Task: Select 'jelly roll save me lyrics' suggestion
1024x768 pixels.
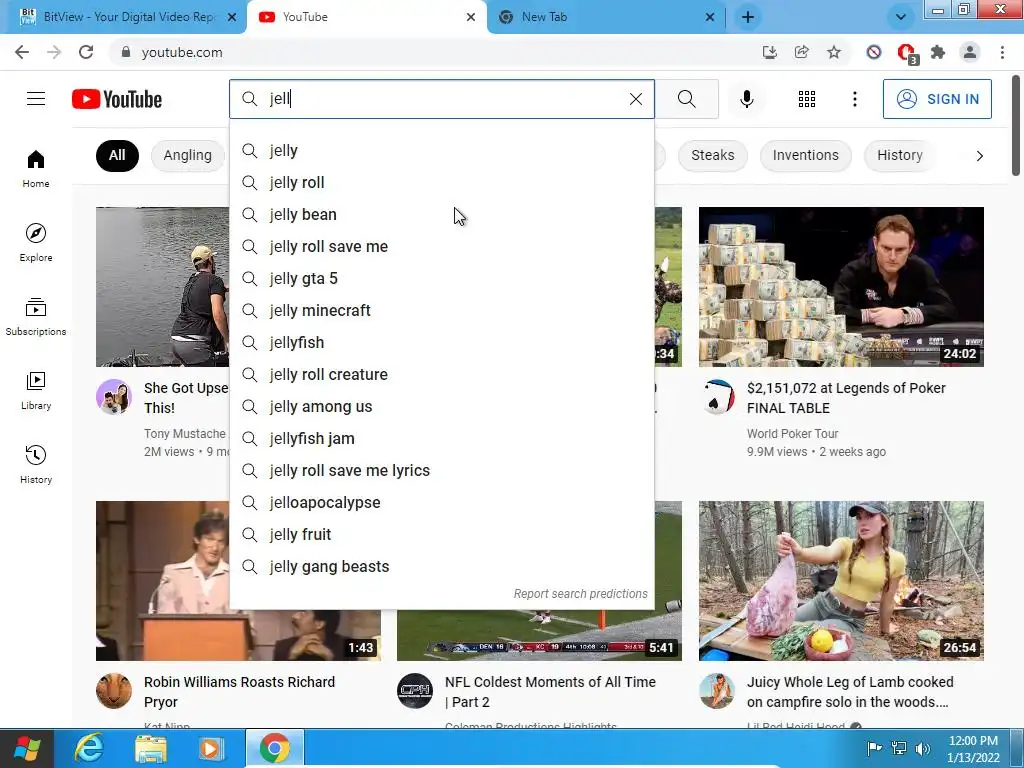Action: [x=442, y=470]
